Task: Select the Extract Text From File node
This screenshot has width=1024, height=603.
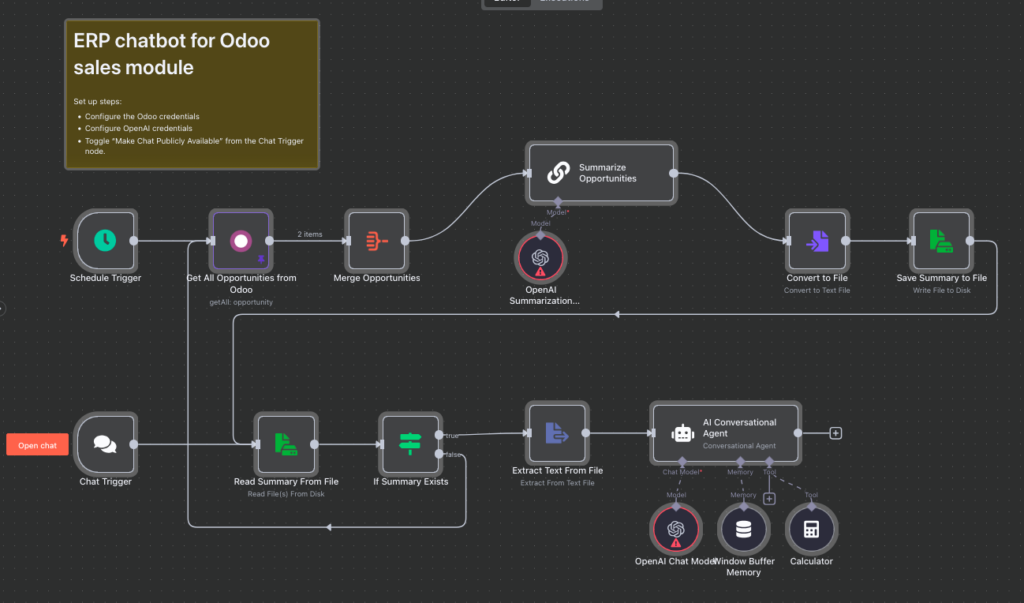Action: pos(557,433)
